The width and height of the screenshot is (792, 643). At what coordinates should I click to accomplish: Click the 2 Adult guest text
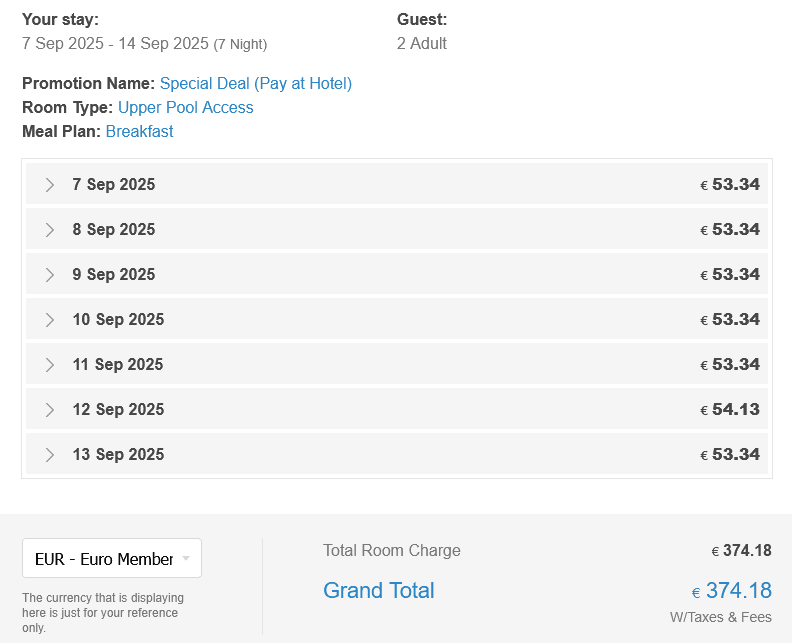point(421,43)
